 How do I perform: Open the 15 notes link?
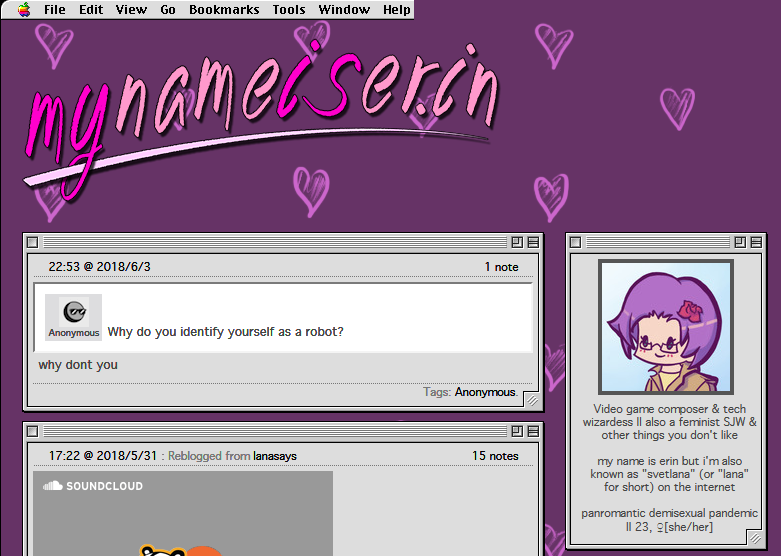(x=495, y=456)
